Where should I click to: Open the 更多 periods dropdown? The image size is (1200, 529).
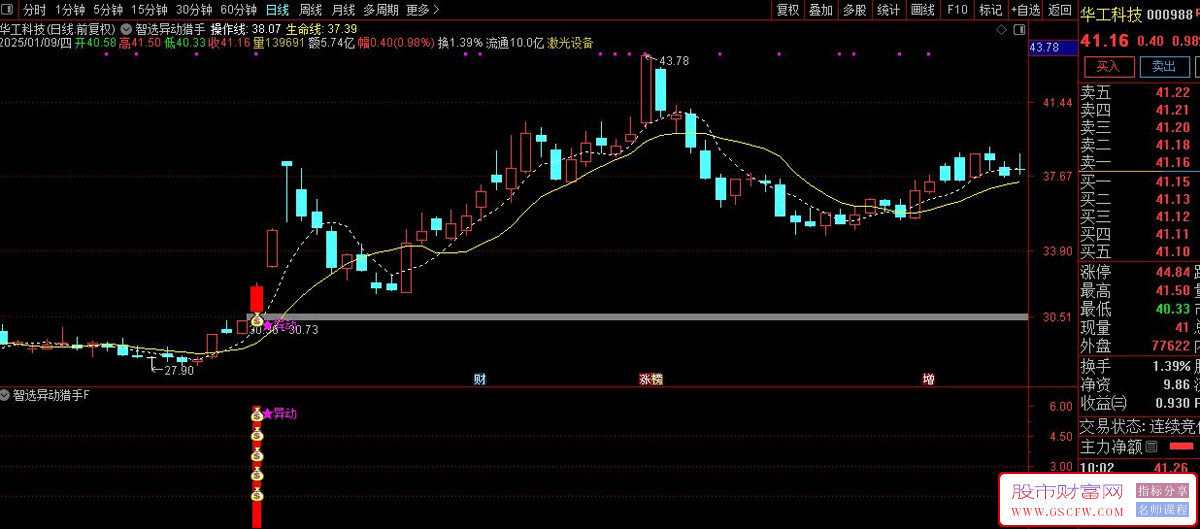pos(423,10)
